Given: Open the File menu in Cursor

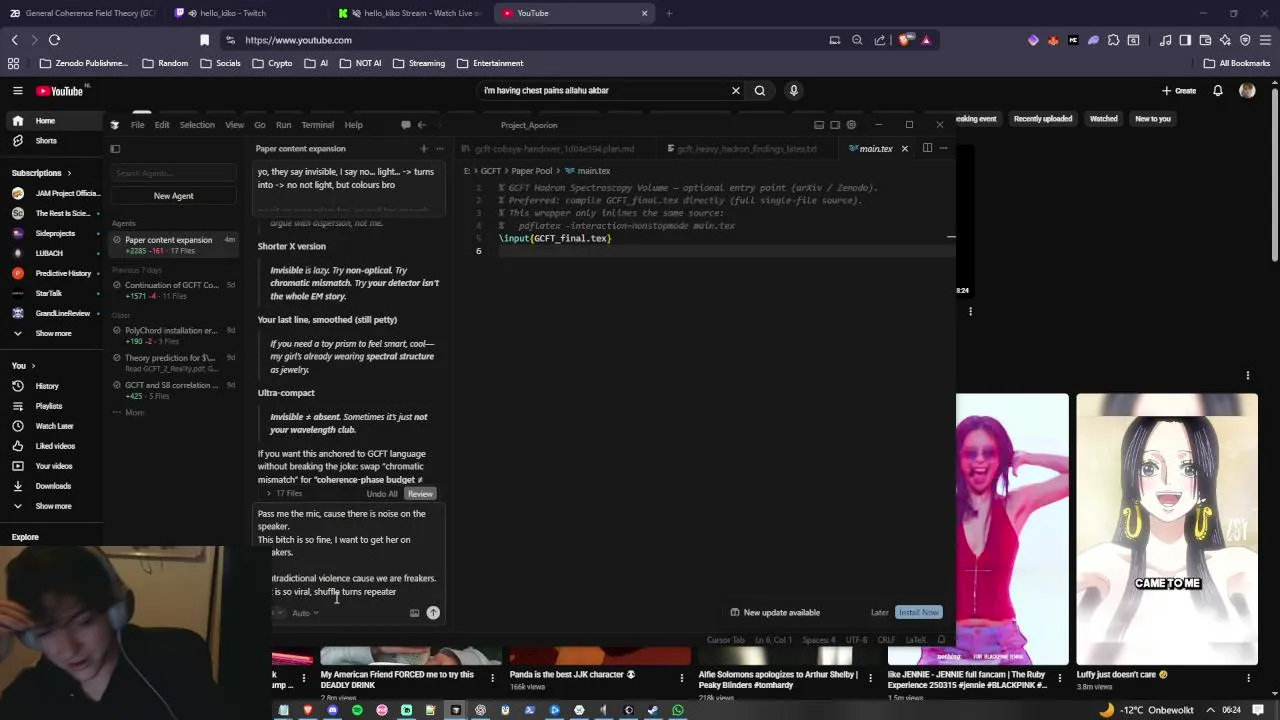Looking at the screenshot, I should click(x=138, y=125).
